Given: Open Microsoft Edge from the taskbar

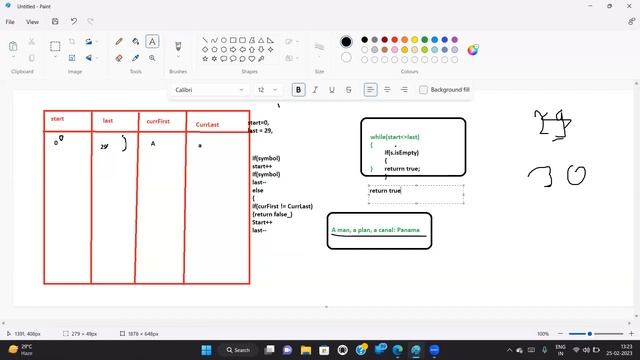Looking at the screenshot, I should [x=398, y=350].
